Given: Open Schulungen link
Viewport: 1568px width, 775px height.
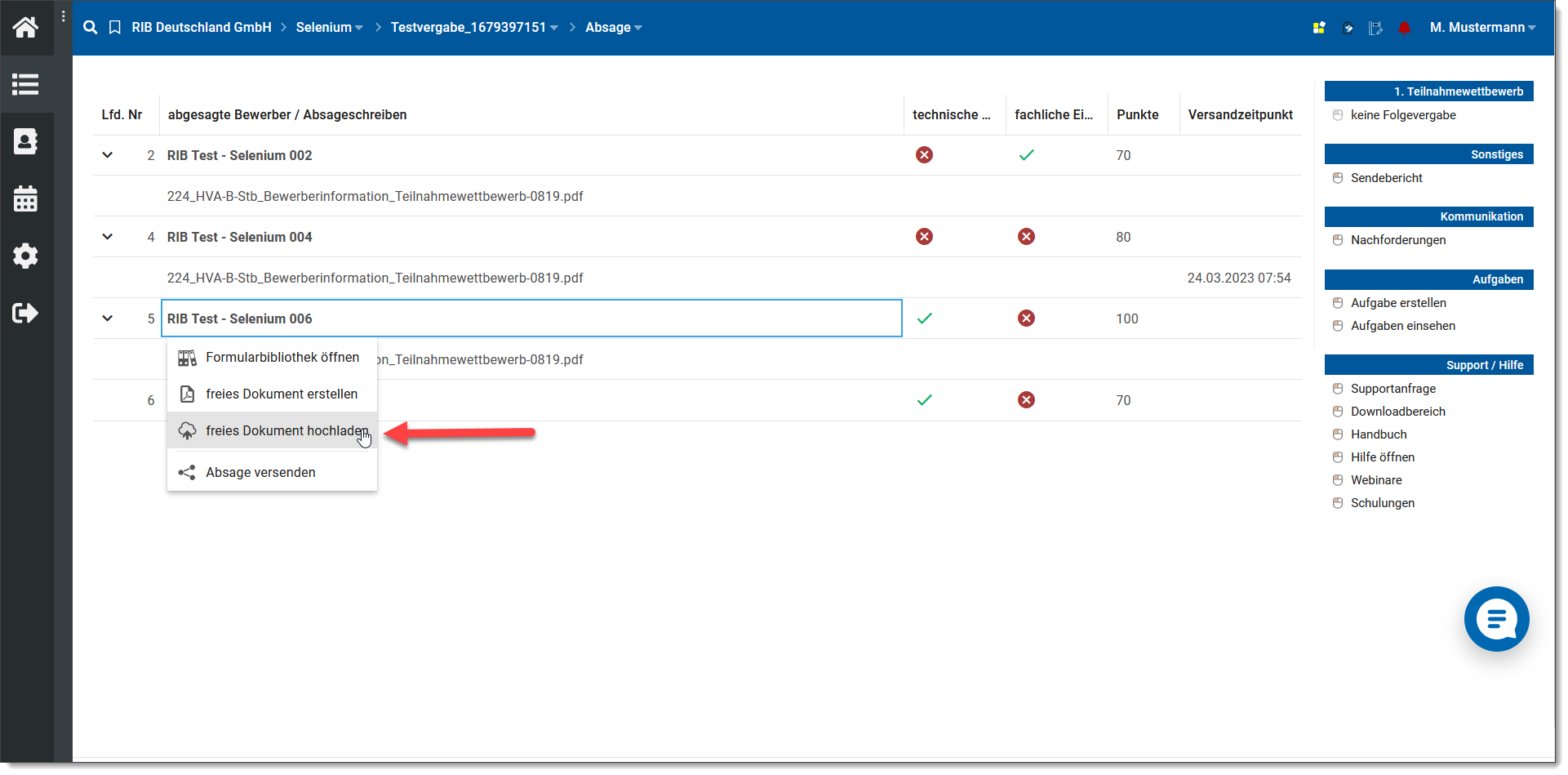Looking at the screenshot, I should pyautogui.click(x=1383, y=503).
